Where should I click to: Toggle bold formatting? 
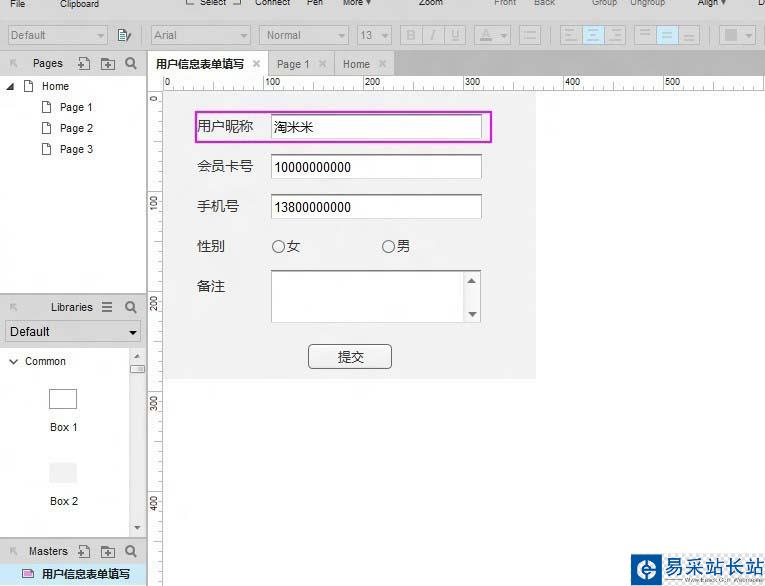click(411, 35)
